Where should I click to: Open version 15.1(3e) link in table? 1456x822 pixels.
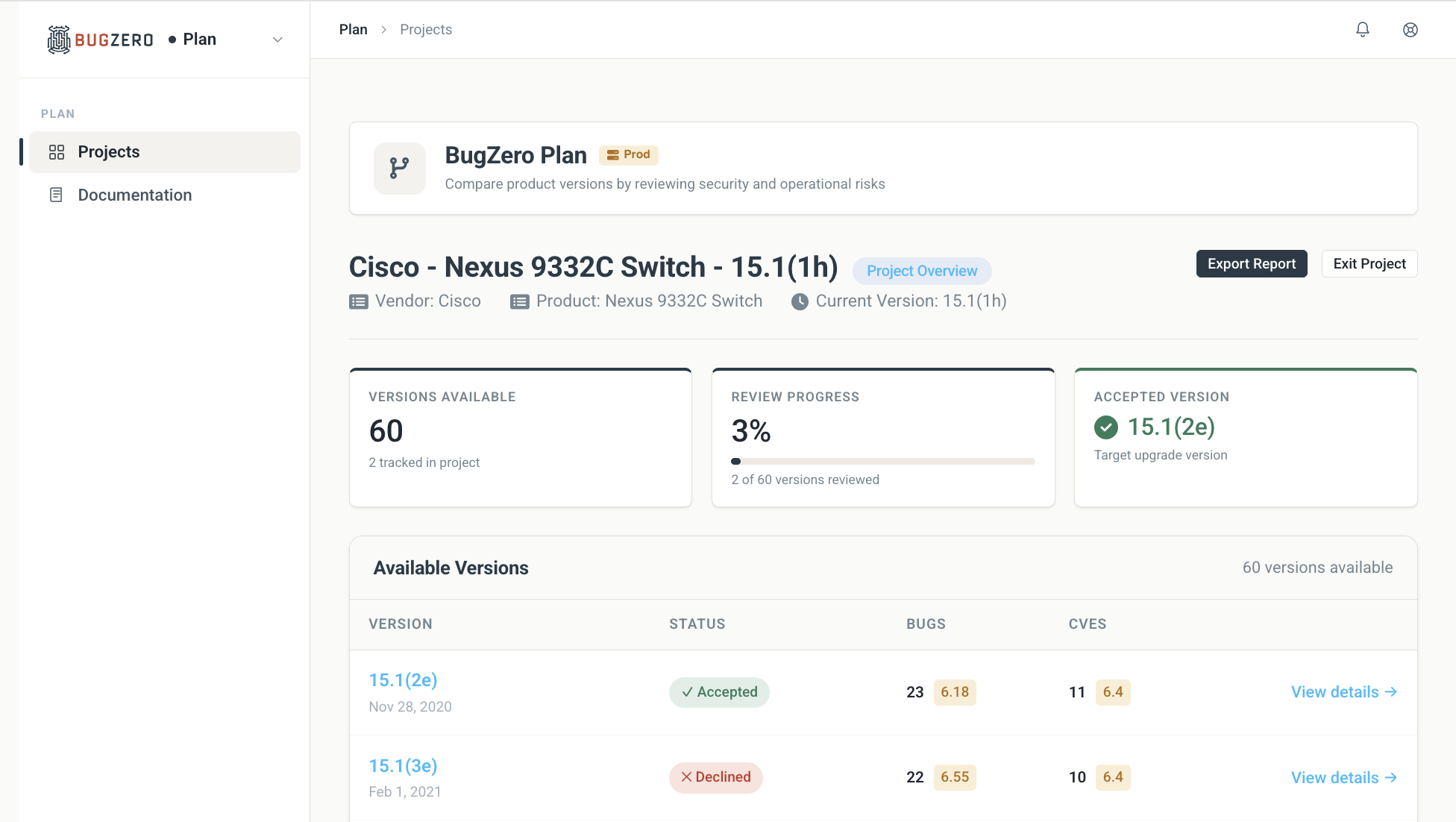(x=403, y=766)
